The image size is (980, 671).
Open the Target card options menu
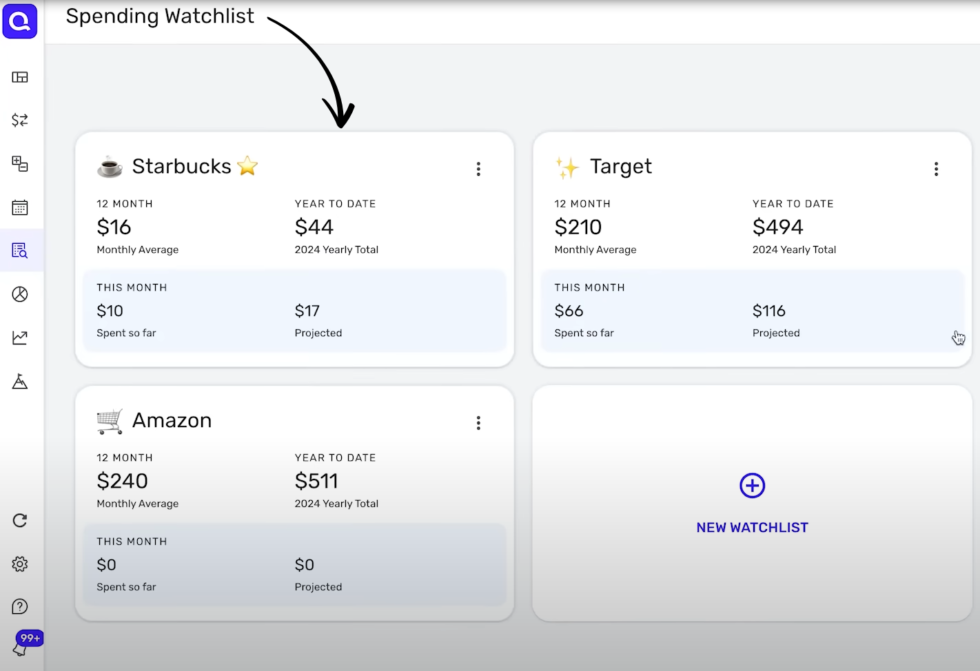click(936, 169)
